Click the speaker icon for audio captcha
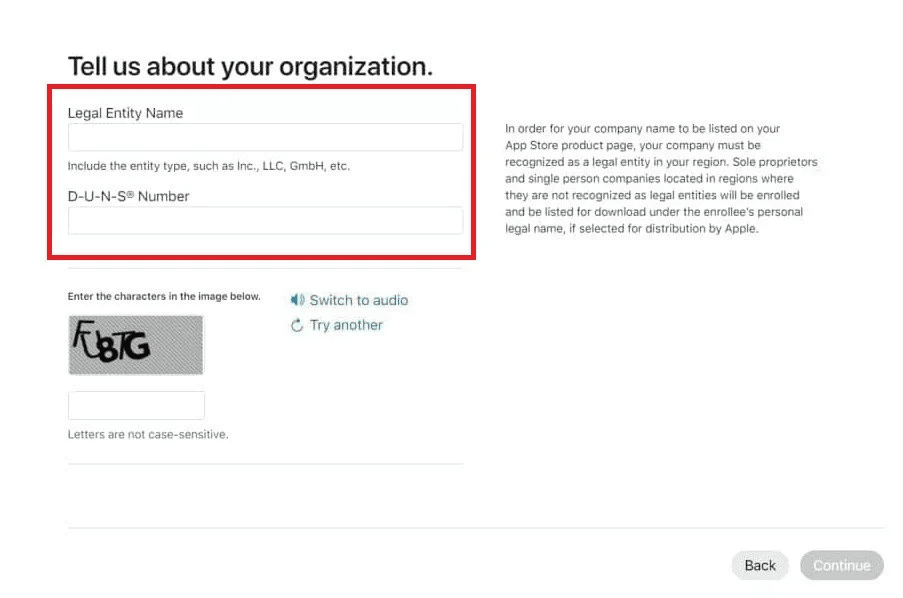 (x=297, y=300)
